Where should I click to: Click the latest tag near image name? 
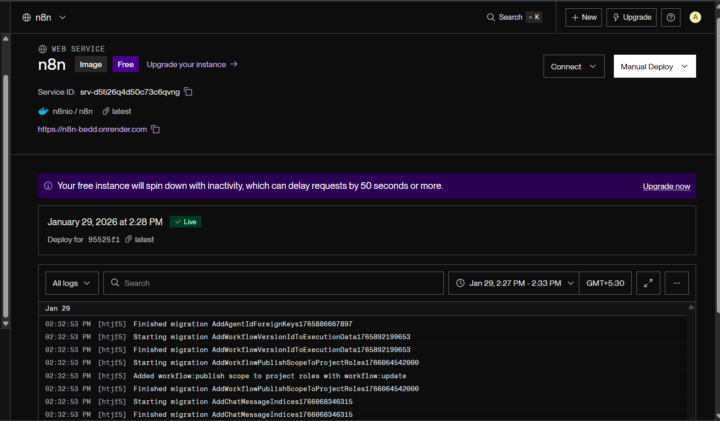pyautogui.click(x=117, y=111)
